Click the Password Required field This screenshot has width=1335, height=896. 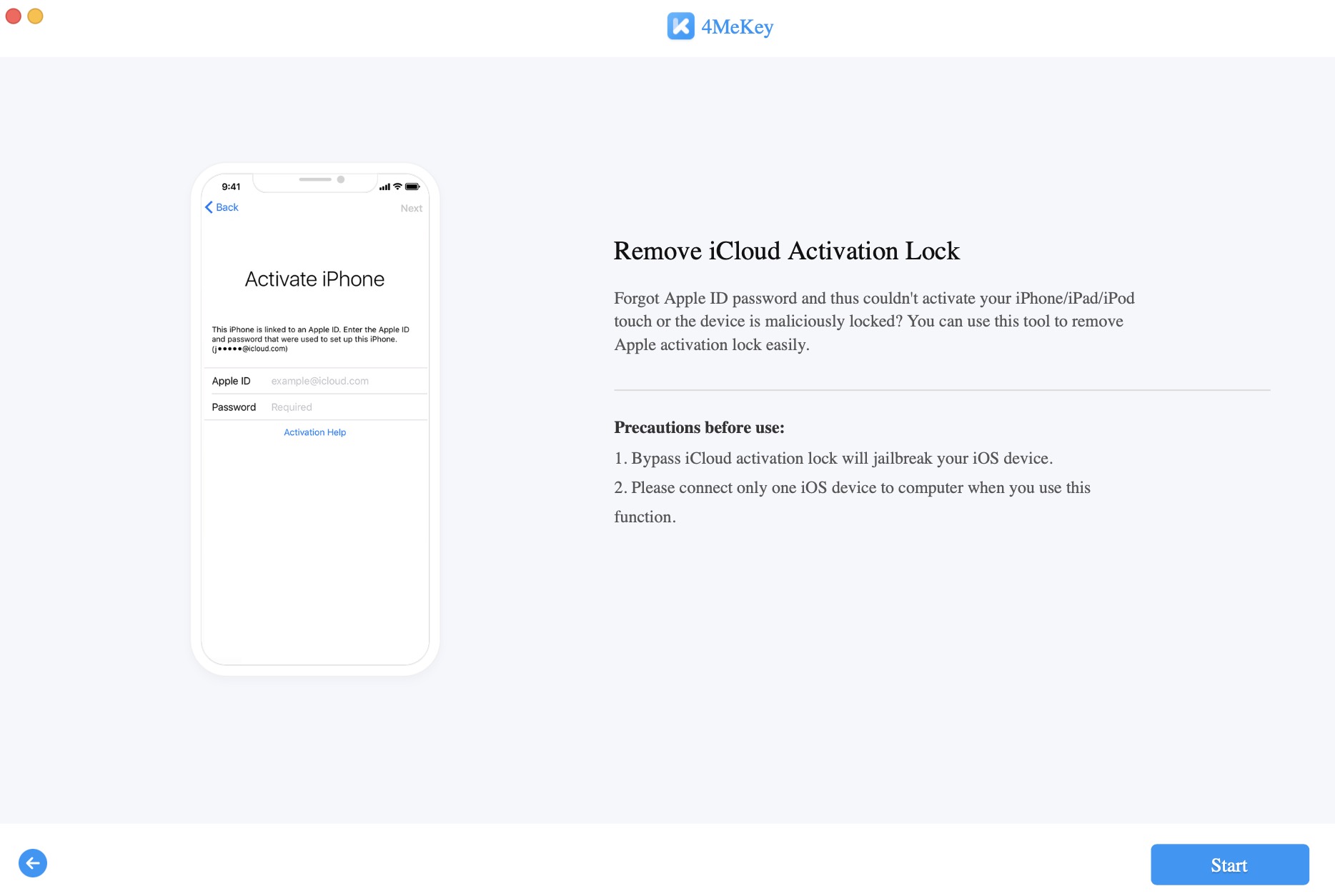click(315, 407)
